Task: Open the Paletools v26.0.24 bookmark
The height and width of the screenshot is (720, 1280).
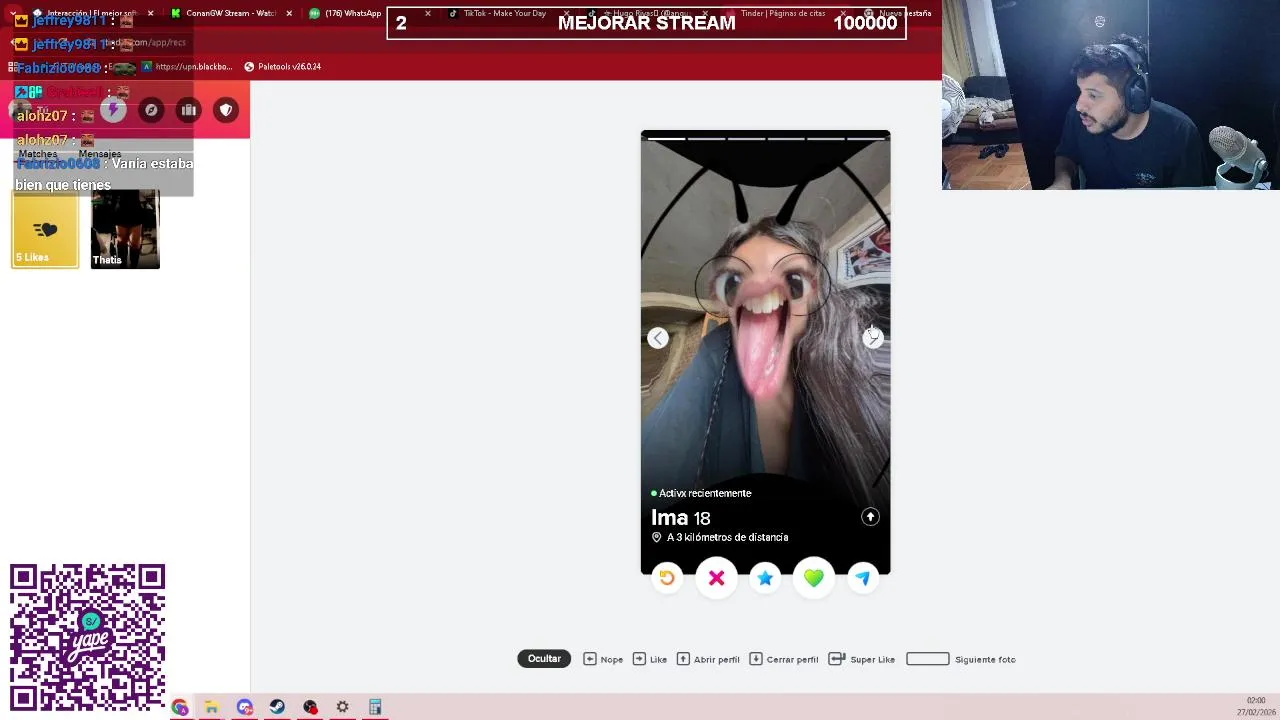Action: coord(282,67)
